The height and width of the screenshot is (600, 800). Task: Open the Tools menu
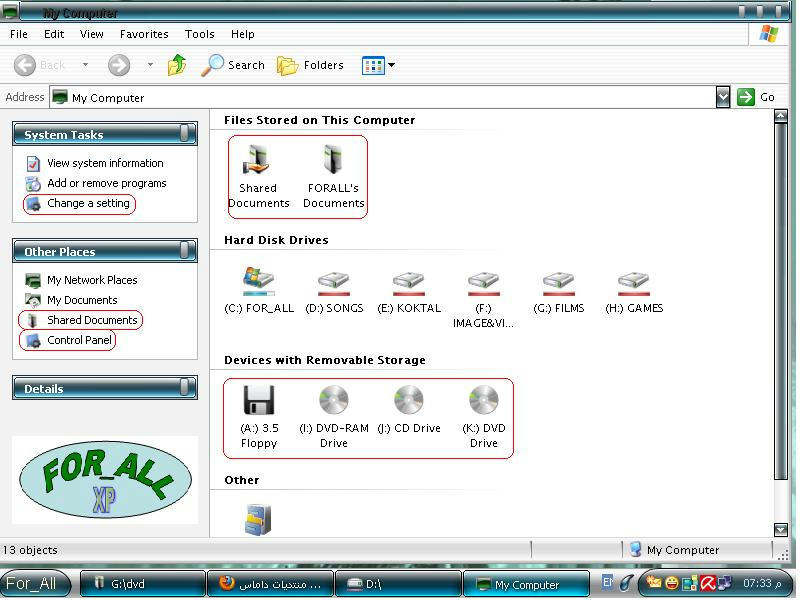click(x=199, y=34)
